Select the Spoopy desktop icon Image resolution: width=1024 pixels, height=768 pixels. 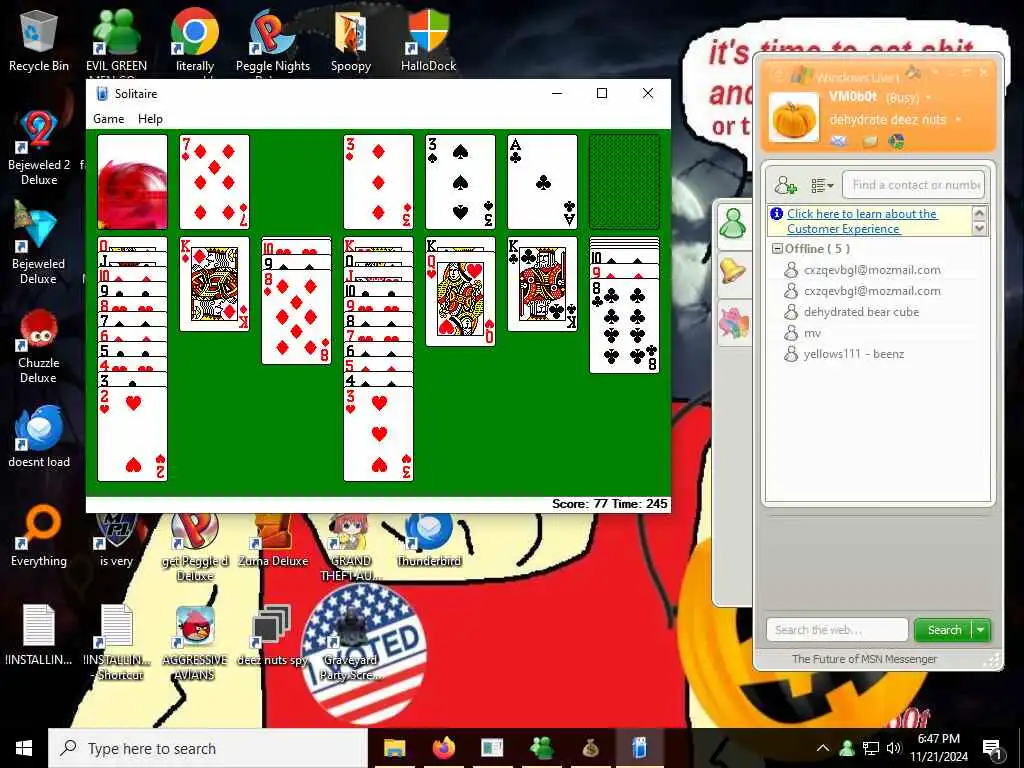pyautogui.click(x=351, y=40)
